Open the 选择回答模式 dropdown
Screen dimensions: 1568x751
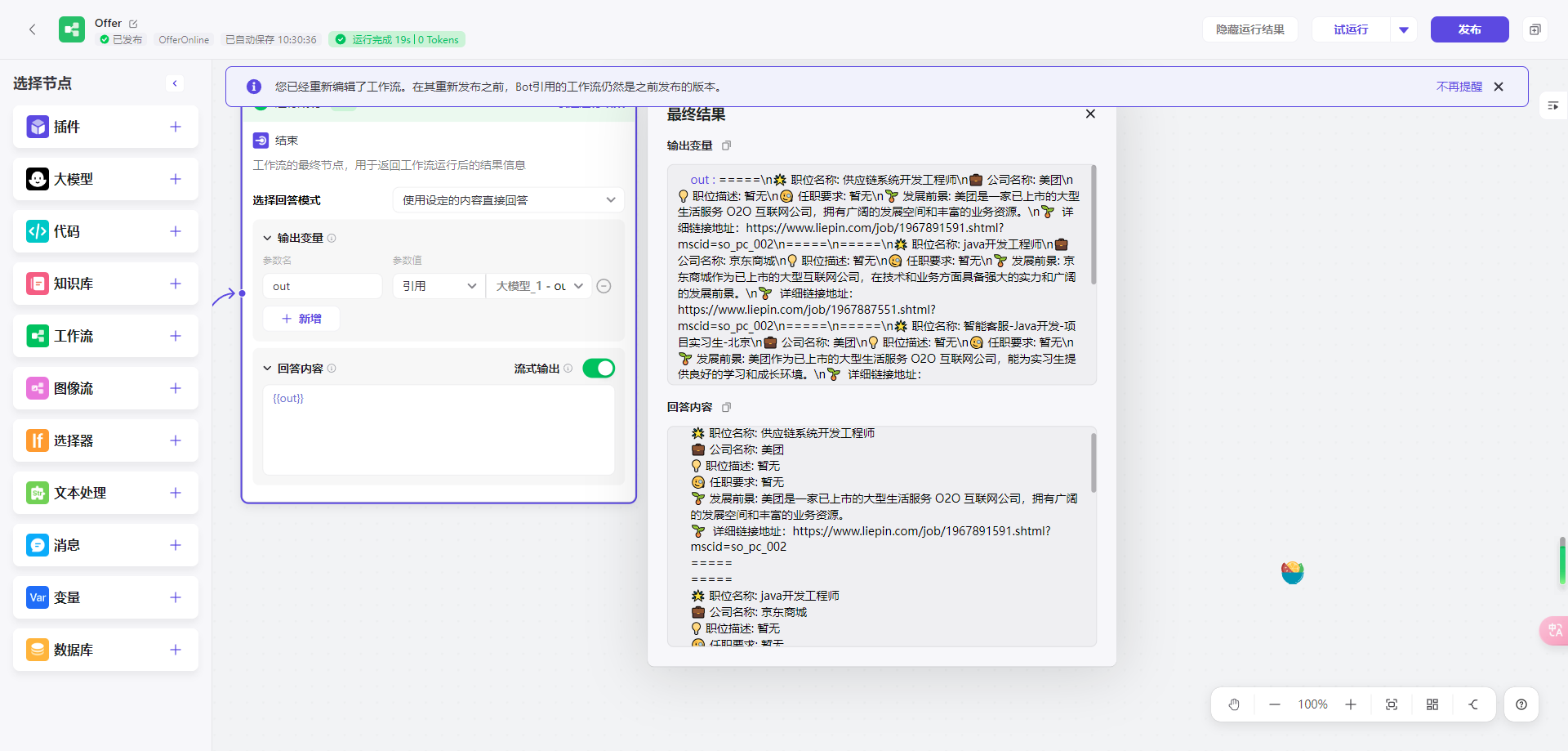(508, 200)
